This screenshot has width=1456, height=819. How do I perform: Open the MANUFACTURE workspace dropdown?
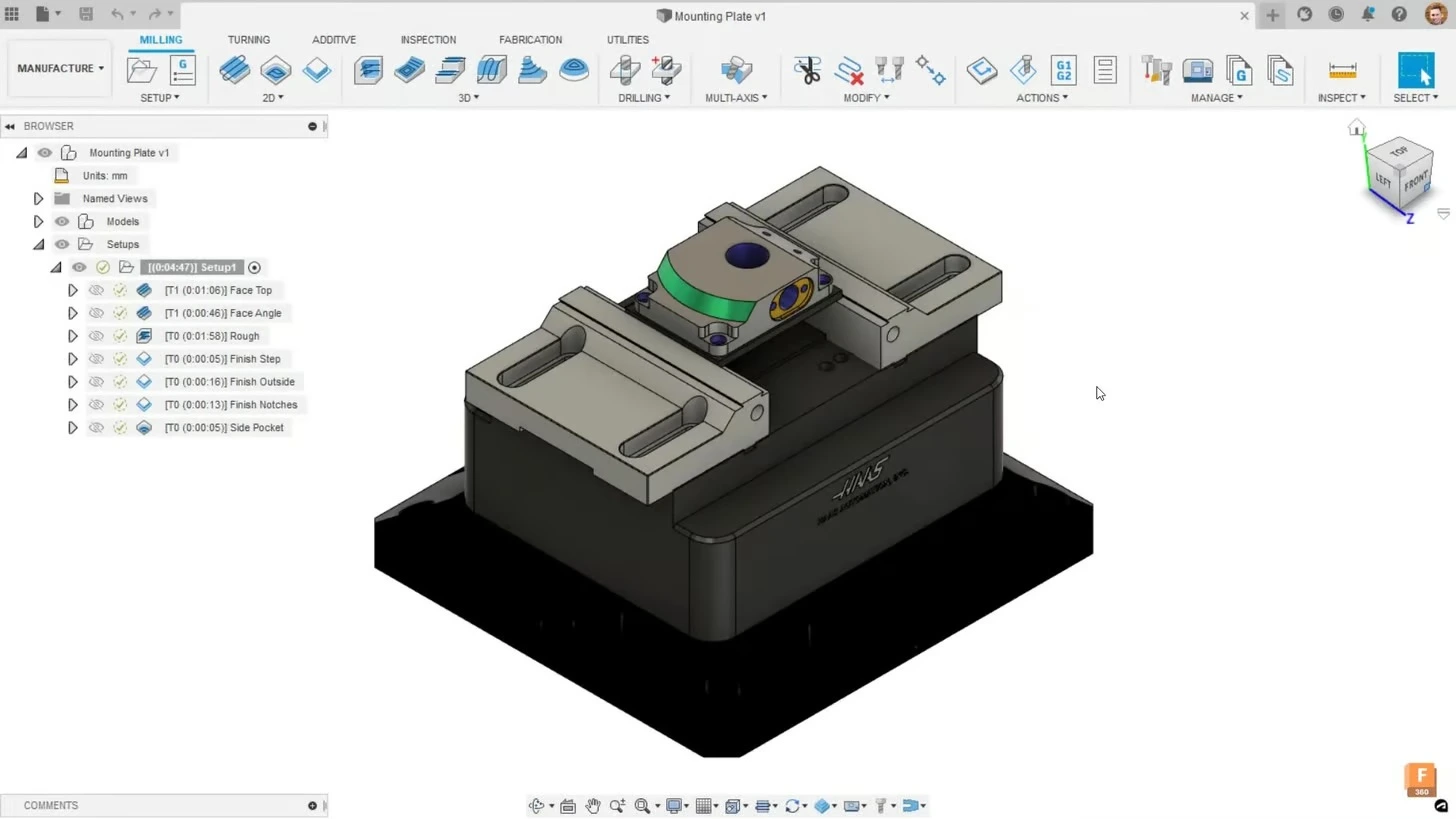(60, 68)
